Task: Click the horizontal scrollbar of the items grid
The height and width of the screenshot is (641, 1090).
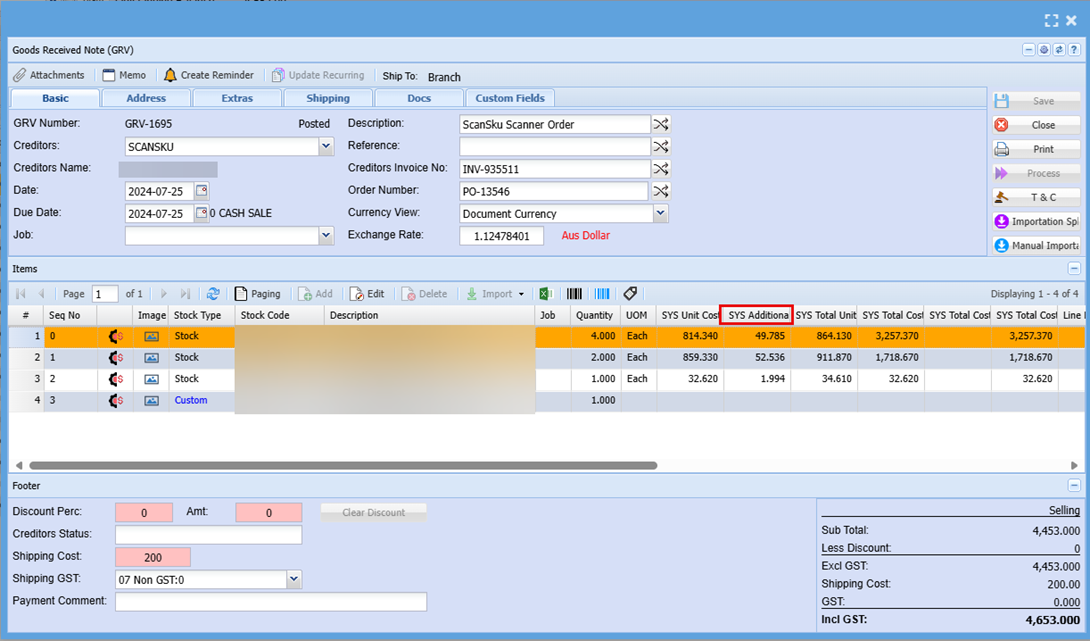Action: [343, 466]
